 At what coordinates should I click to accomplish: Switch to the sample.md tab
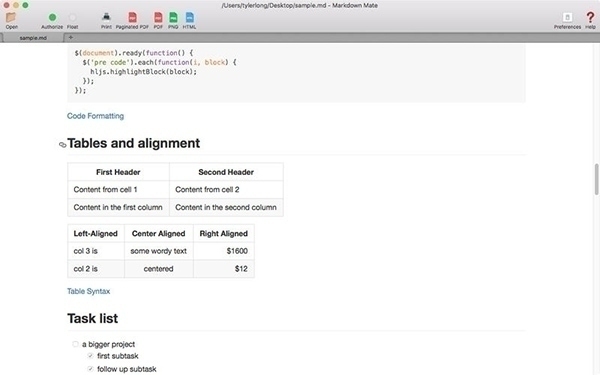click(33, 38)
